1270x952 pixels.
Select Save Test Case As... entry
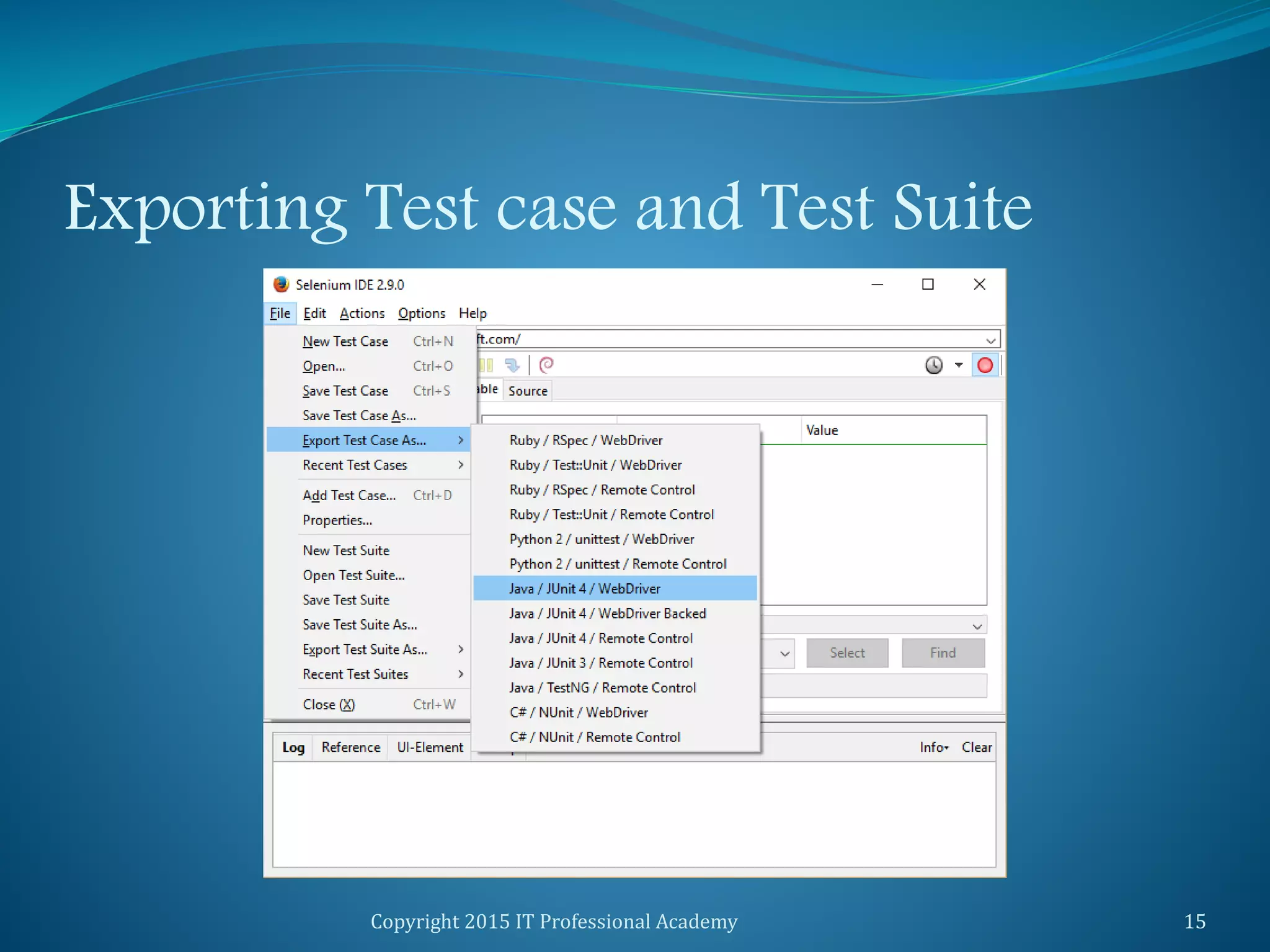[x=370, y=416]
